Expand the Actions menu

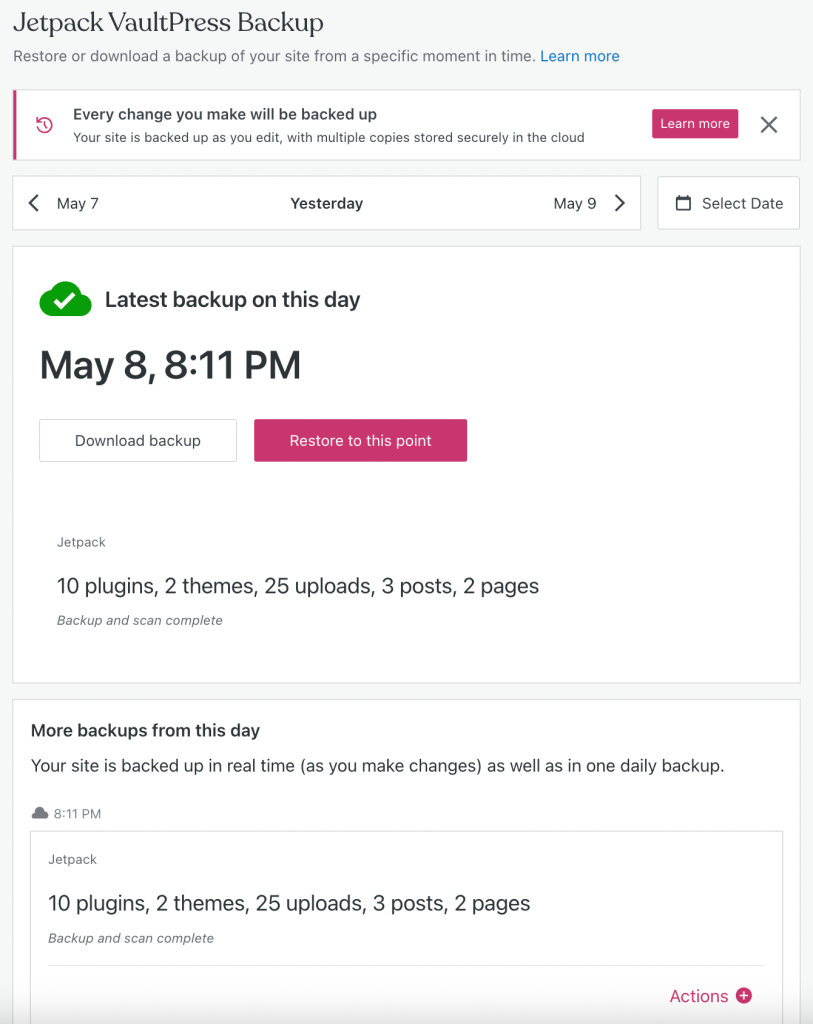coord(710,995)
